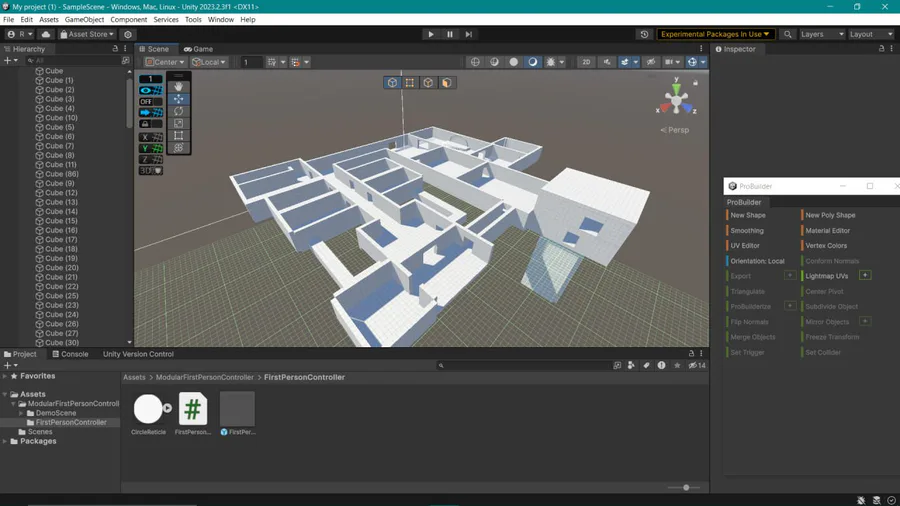This screenshot has width=900, height=506.
Task: Open the Unity Cloud icon
Action: pos(46,34)
